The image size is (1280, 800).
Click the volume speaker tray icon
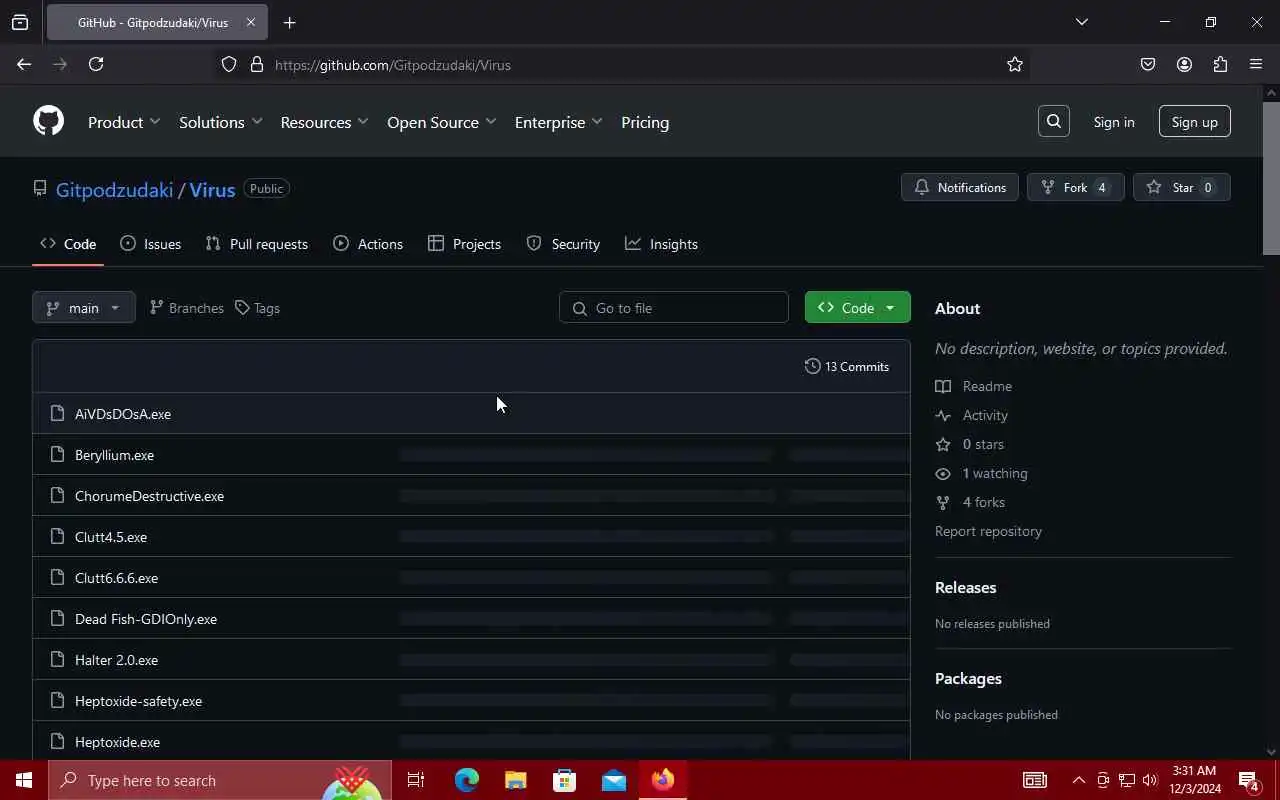pos(1150,780)
